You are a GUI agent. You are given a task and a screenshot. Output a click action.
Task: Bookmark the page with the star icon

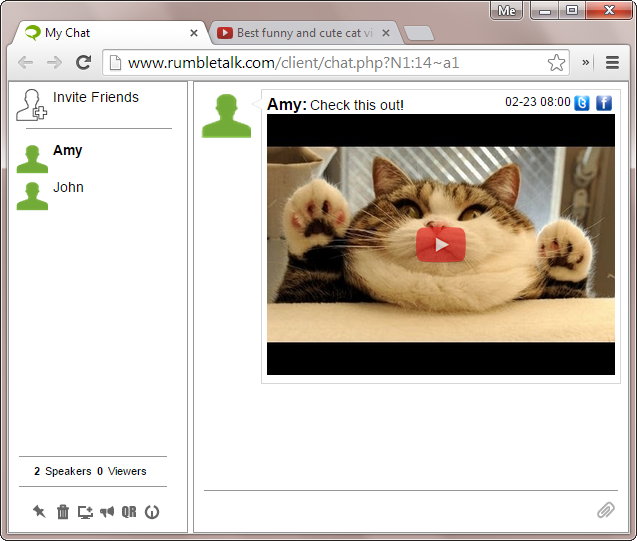click(556, 63)
